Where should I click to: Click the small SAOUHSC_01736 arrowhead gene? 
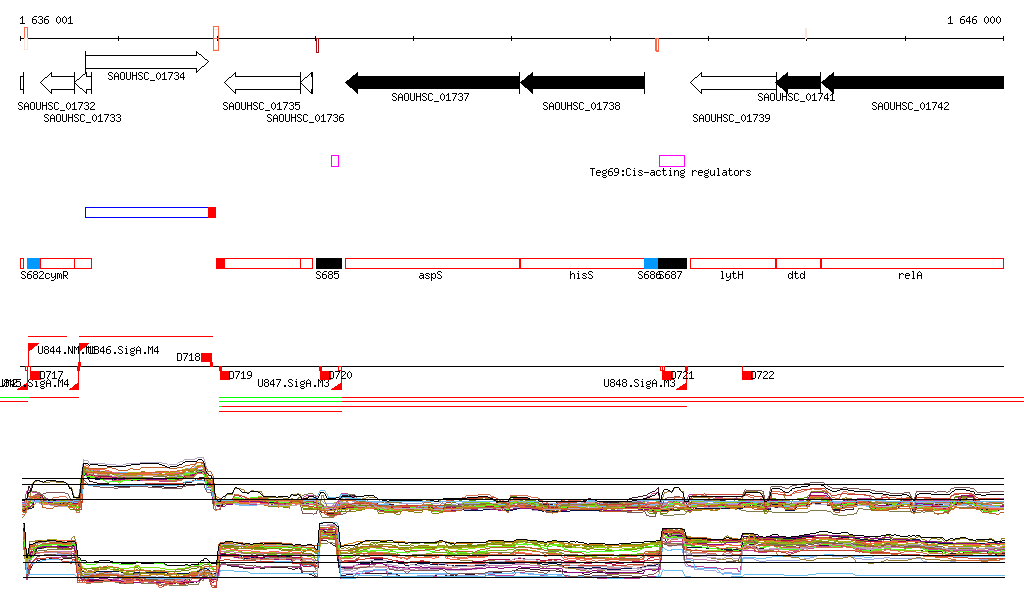pyautogui.click(x=307, y=83)
